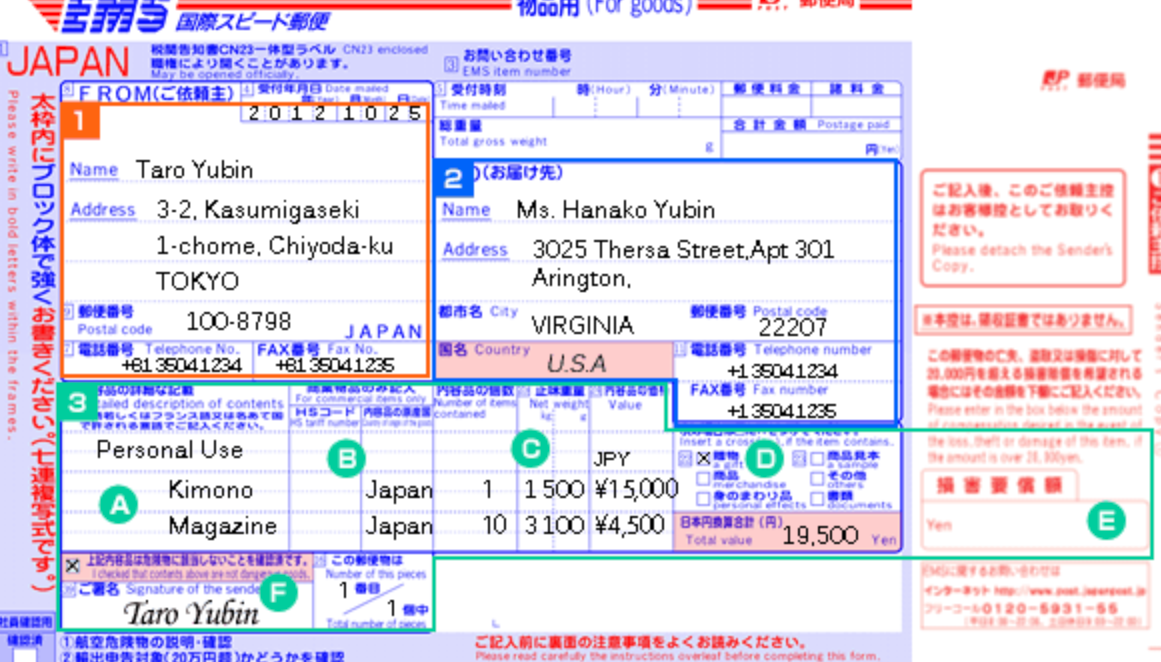Click the 'Taro Yubin' signature
The width and height of the screenshot is (1161, 662).
192,613
